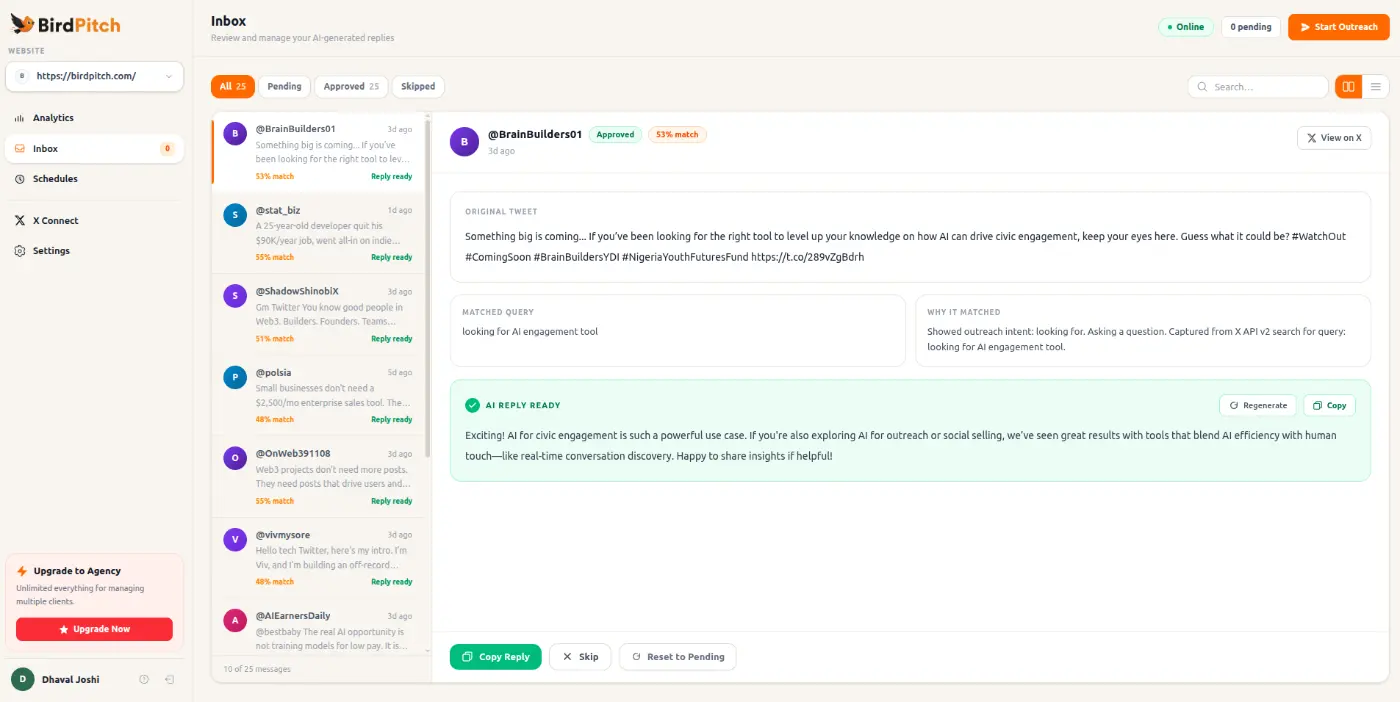The width and height of the screenshot is (1400, 702).
Task: Click the message list scrollbar
Action: coord(428,287)
